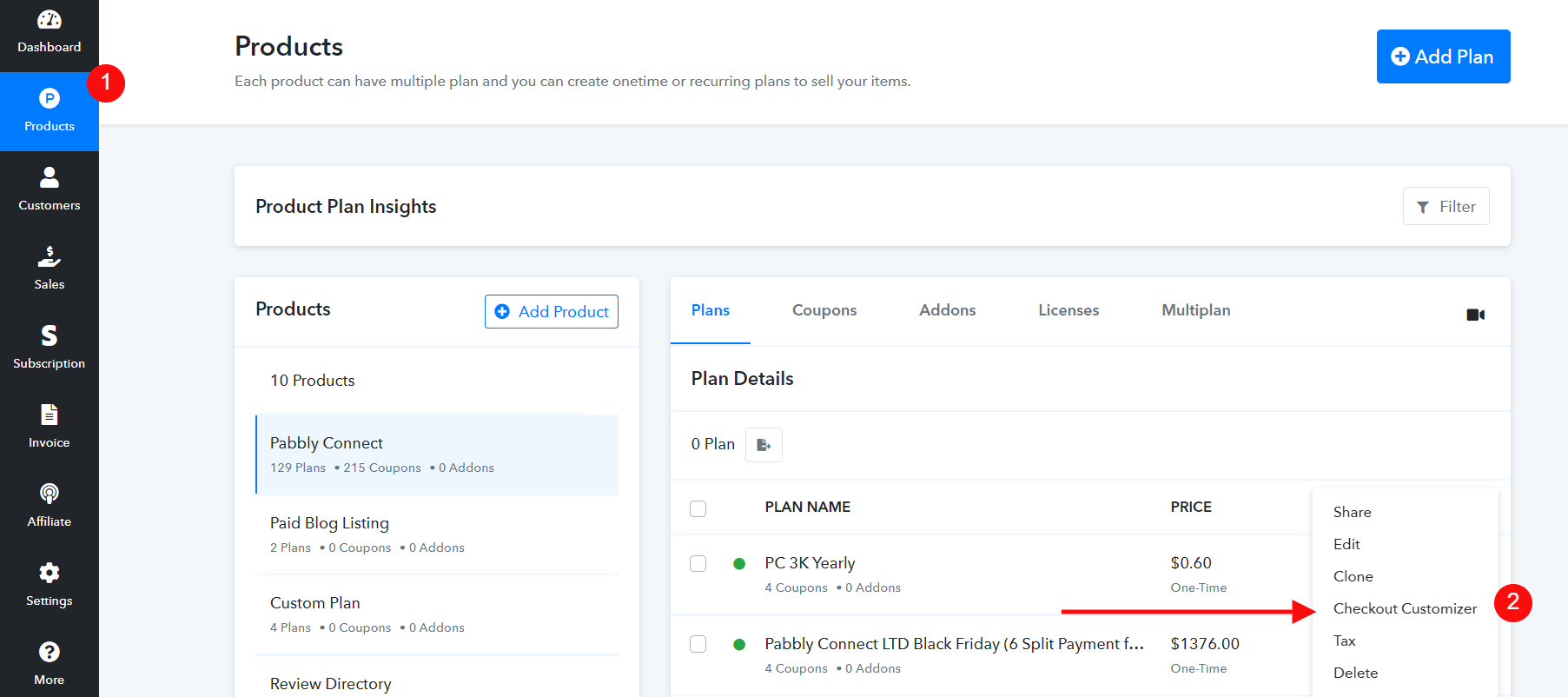The width and height of the screenshot is (1568, 697).
Task: Check the Pabbly Connect LTD Black Friday checkbox
Action: click(x=698, y=644)
